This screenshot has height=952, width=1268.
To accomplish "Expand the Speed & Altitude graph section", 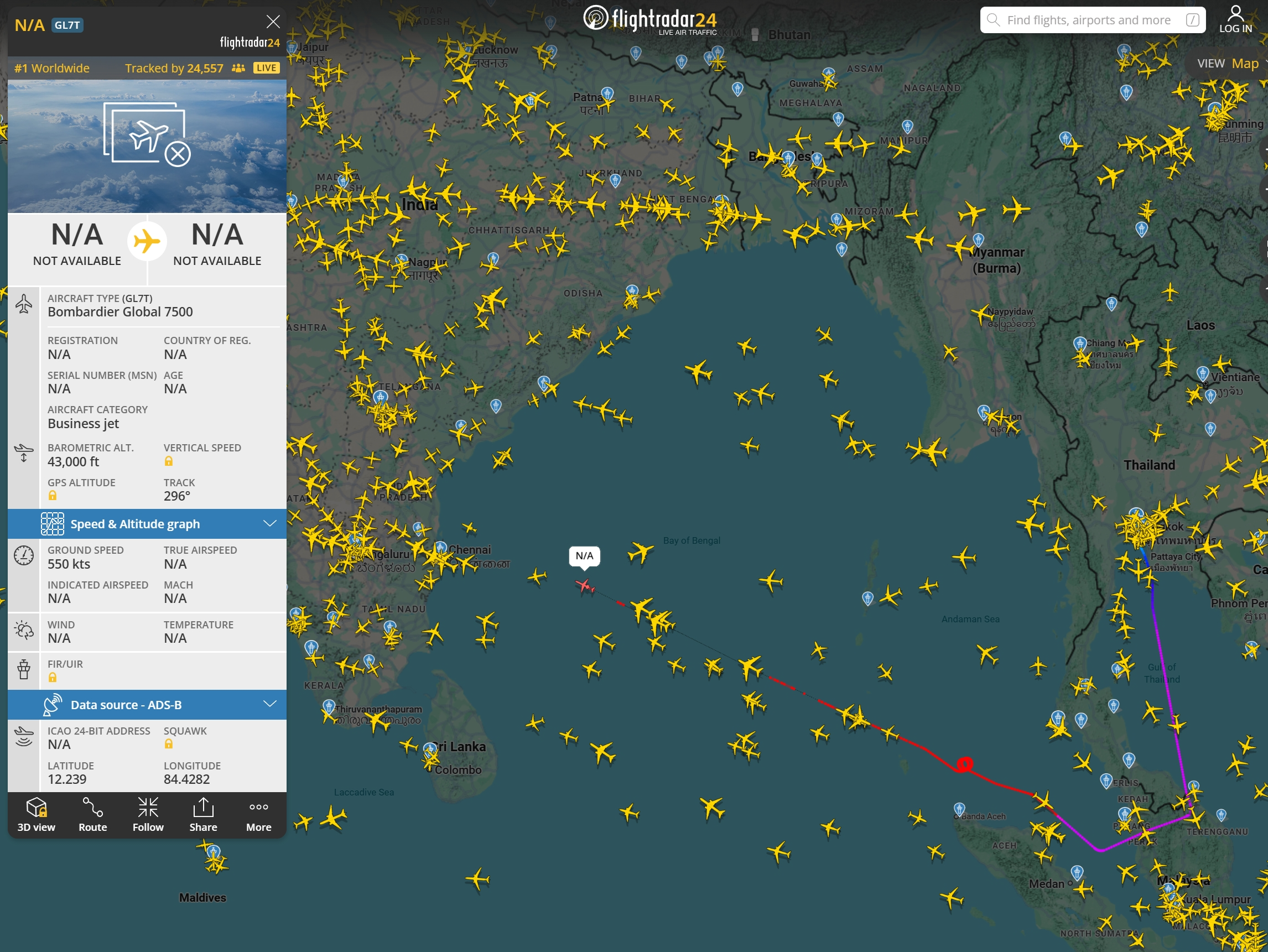I will tap(147, 524).
